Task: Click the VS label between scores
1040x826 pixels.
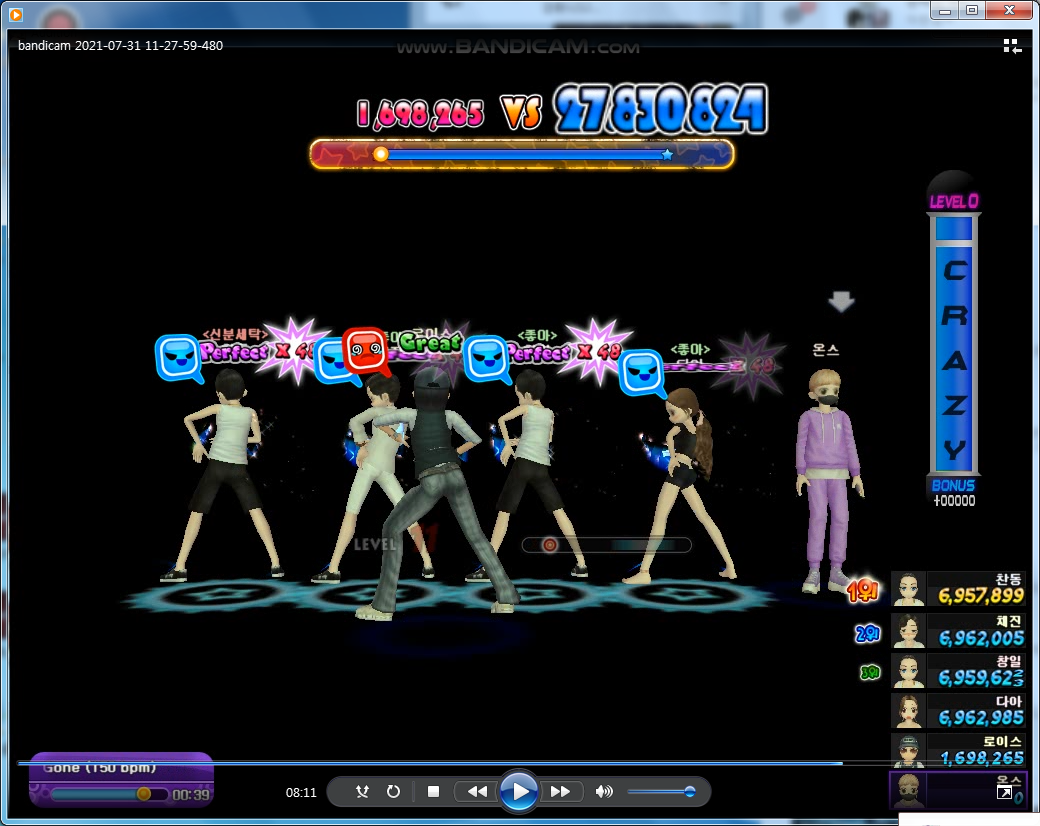Action: click(x=521, y=111)
